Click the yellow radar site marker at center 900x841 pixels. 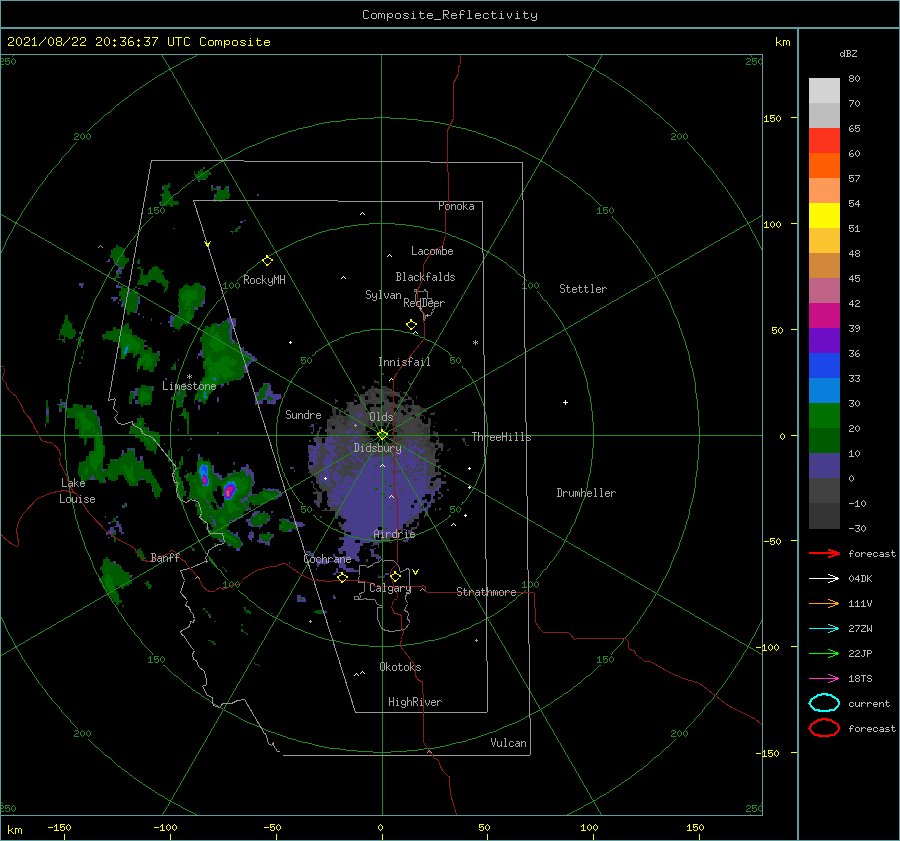[x=382, y=435]
